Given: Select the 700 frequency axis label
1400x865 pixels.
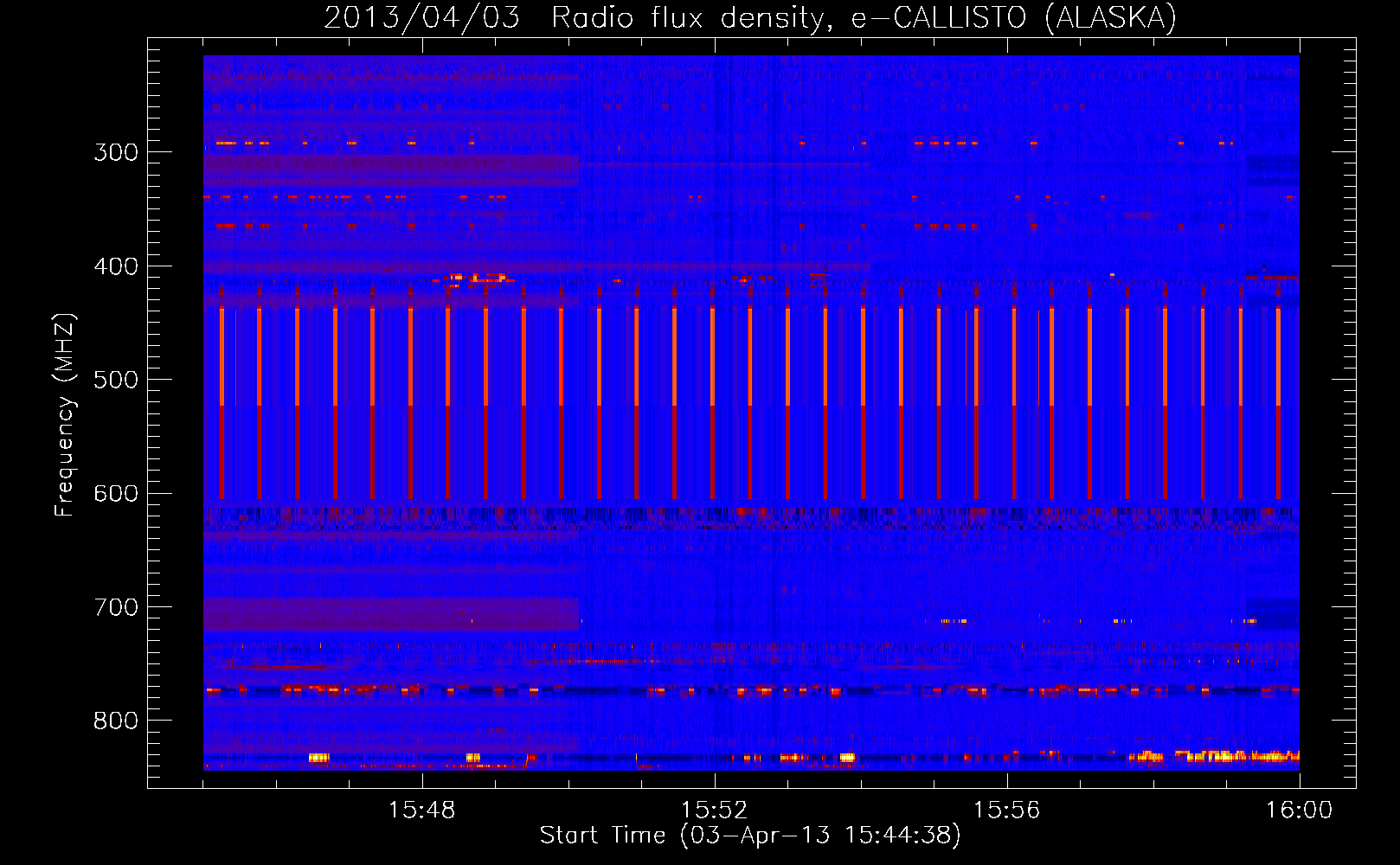Looking at the screenshot, I should [x=116, y=607].
